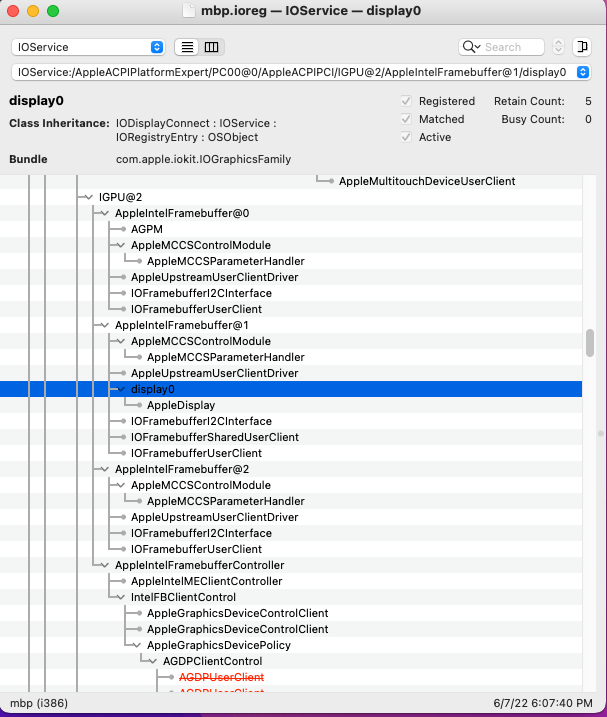Toggle the Registered checkbox
The height and width of the screenshot is (717, 607).
[406, 101]
